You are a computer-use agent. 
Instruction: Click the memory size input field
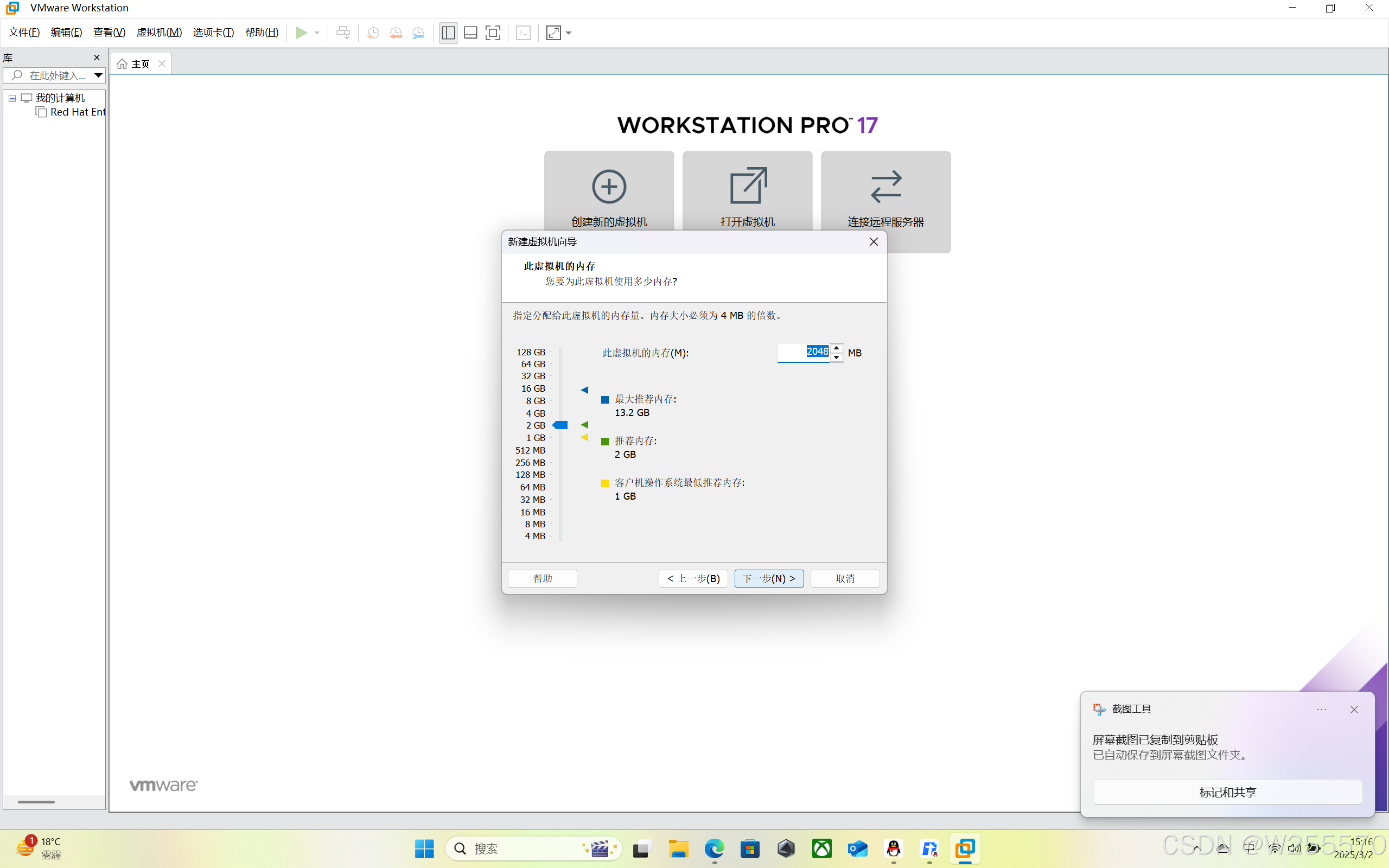[x=804, y=353]
